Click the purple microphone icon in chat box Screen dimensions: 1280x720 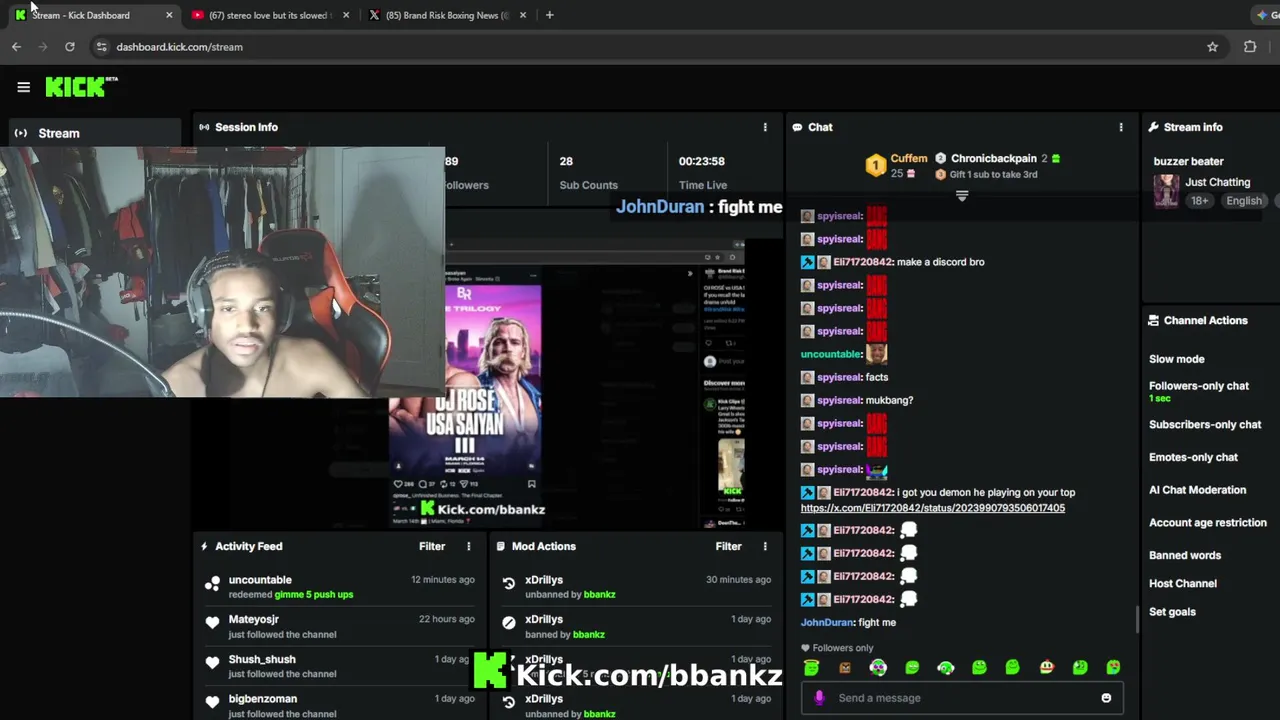(819, 698)
